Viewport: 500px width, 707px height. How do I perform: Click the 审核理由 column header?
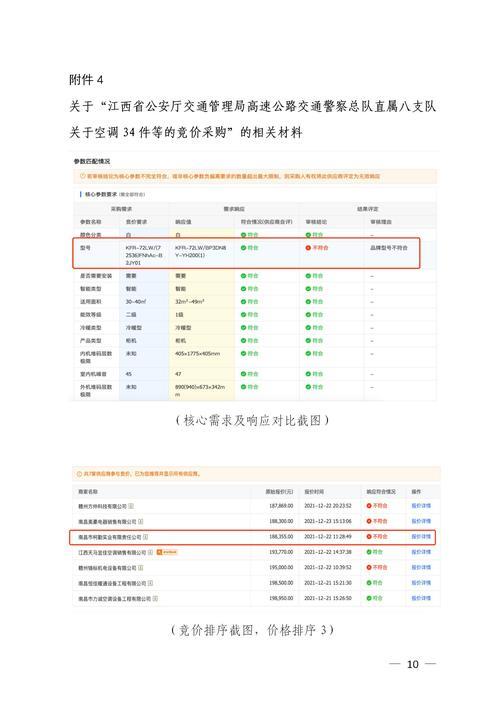(x=381, y=222)
